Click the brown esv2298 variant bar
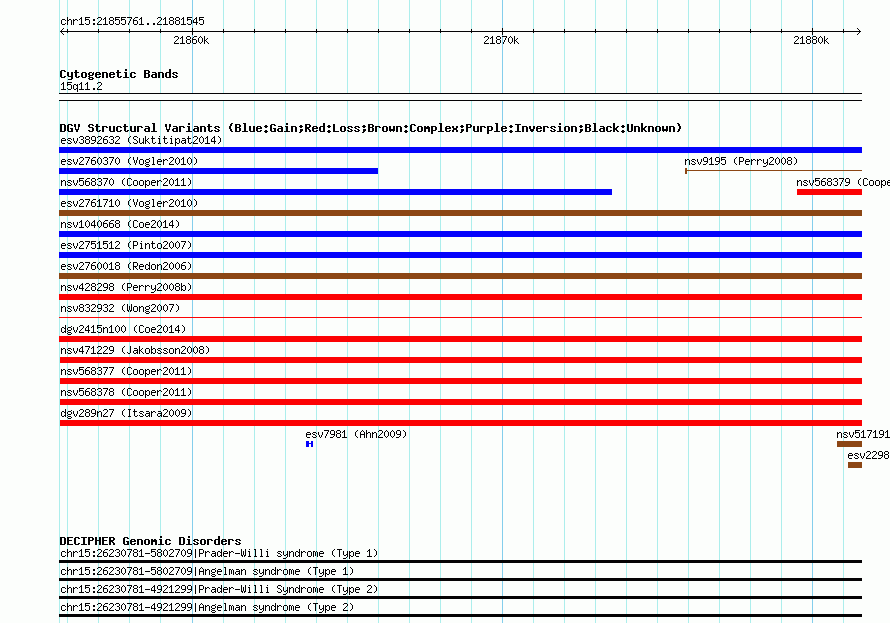Screen dimensions: 890x623 pos(855,465)
